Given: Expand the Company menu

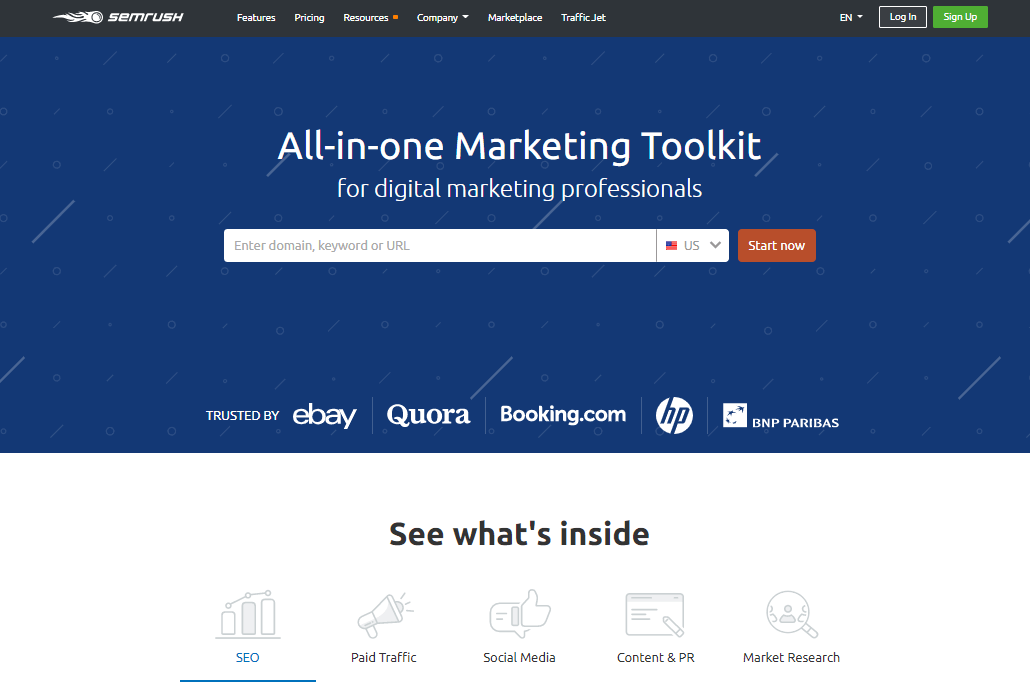Looking at the screenshot, I should coord(443,18).
